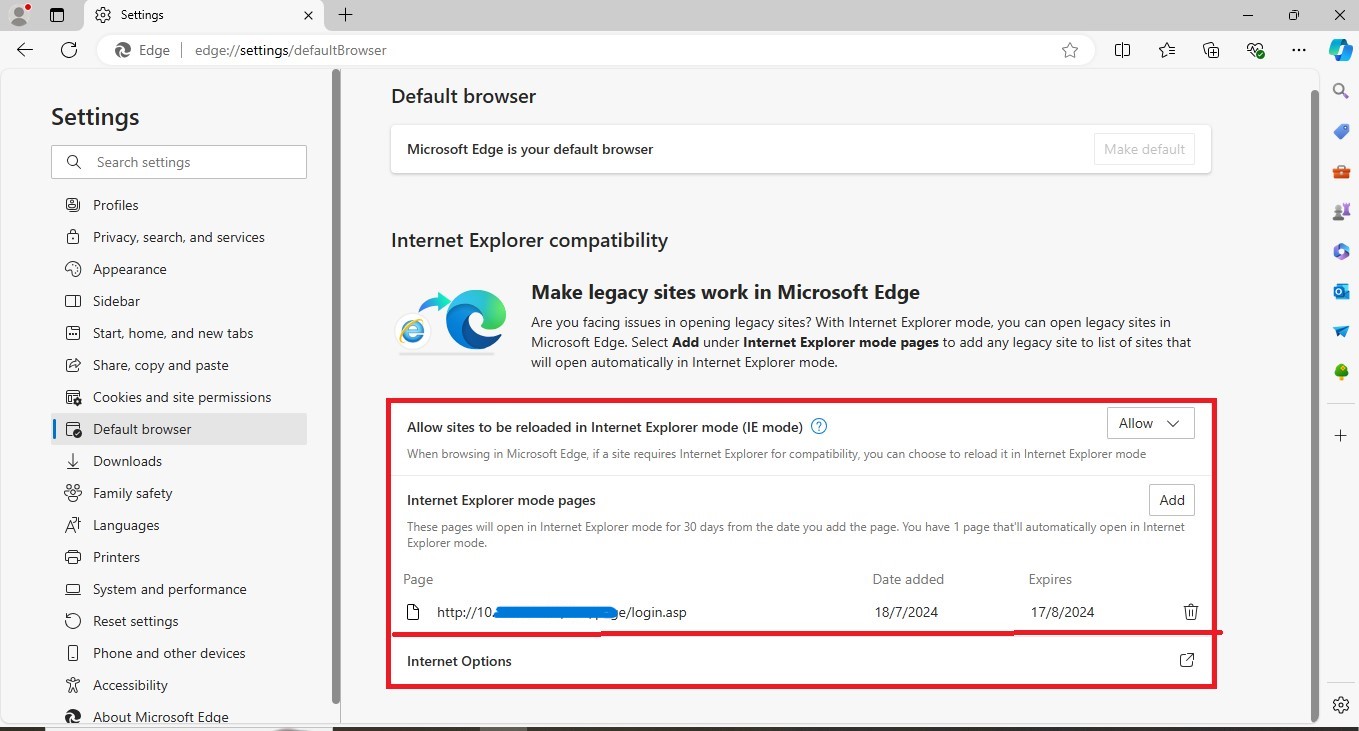The width and height of the screenshot is (1359, 731).
Task: Open Family safety settings section
Action: tap(179, 493)
